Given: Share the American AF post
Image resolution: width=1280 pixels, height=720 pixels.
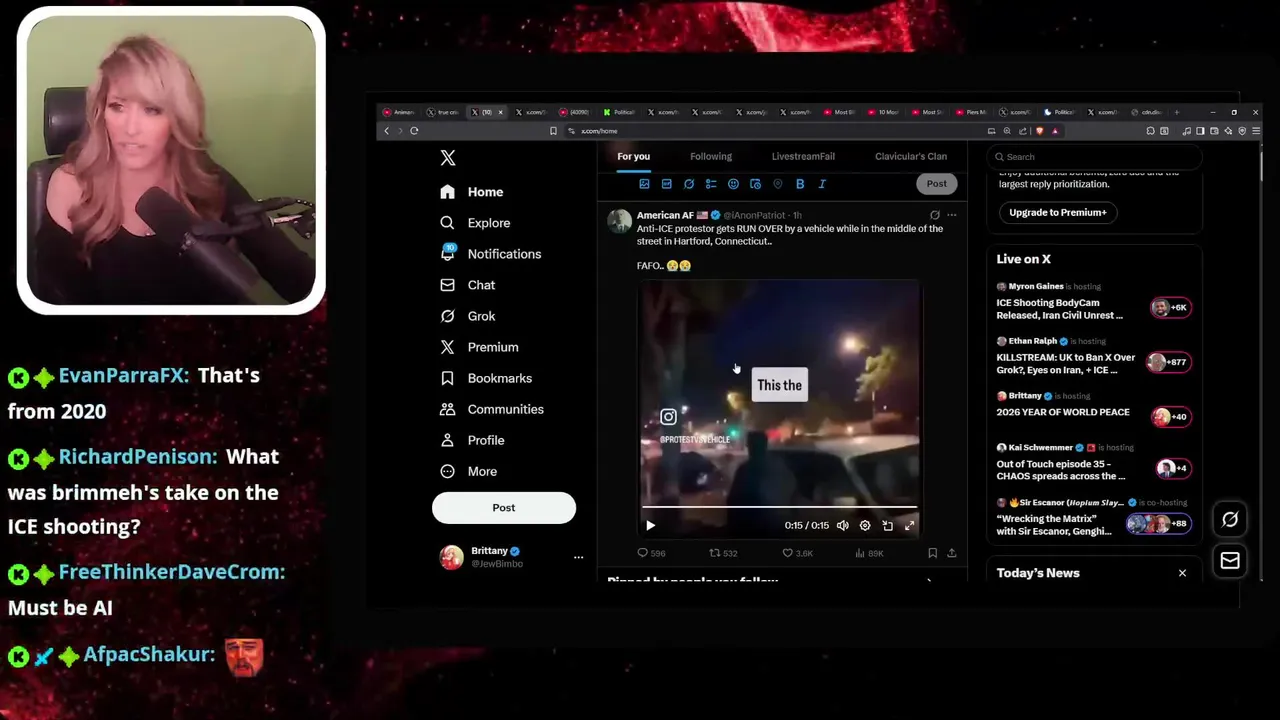Looking at the screenshot, I should click(x=952, y=553).
